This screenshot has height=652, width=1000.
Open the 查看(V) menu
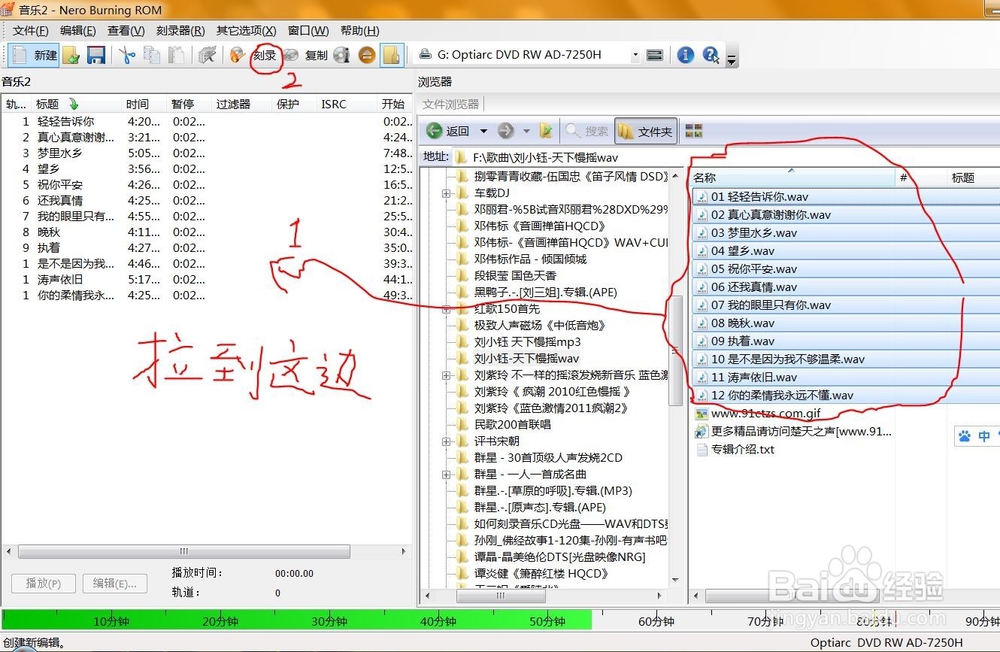[x=126, y=31]
